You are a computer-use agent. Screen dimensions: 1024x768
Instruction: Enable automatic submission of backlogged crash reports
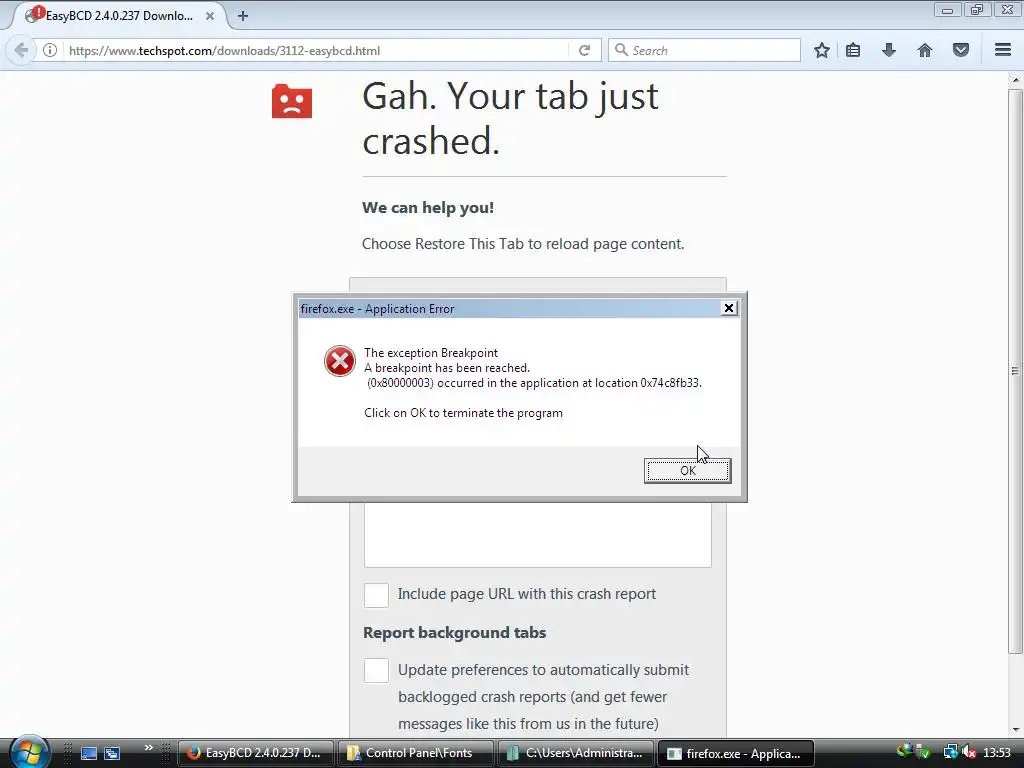(x=376, y=671)
